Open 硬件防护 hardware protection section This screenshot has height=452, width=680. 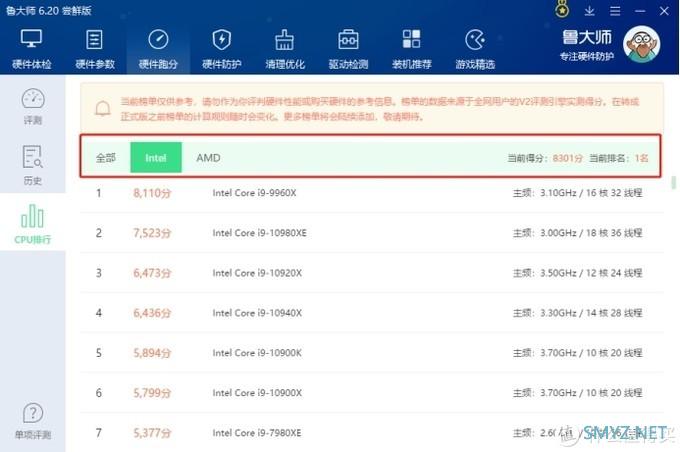222,49
